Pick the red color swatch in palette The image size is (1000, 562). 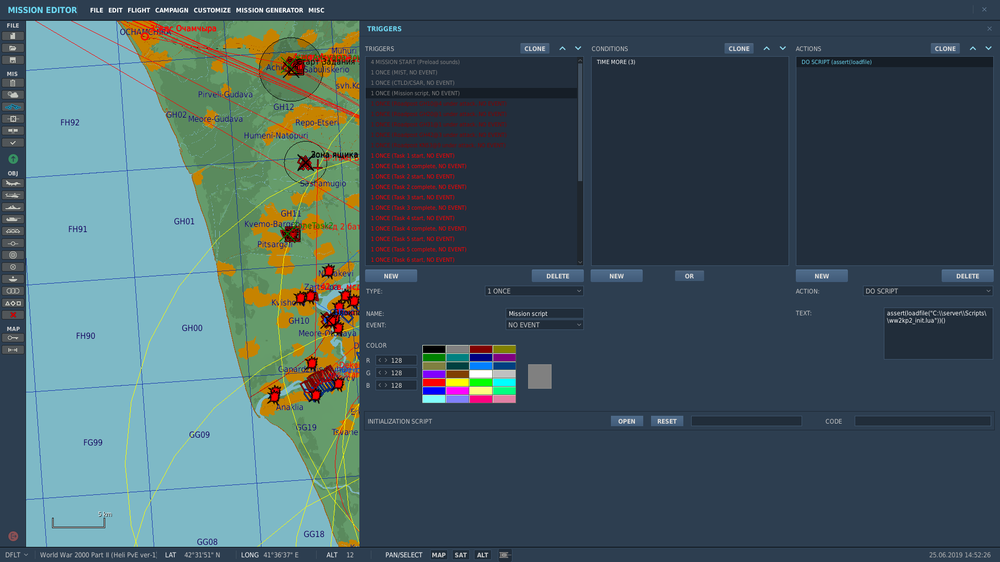pyautogui.click(x=433, y=382)
